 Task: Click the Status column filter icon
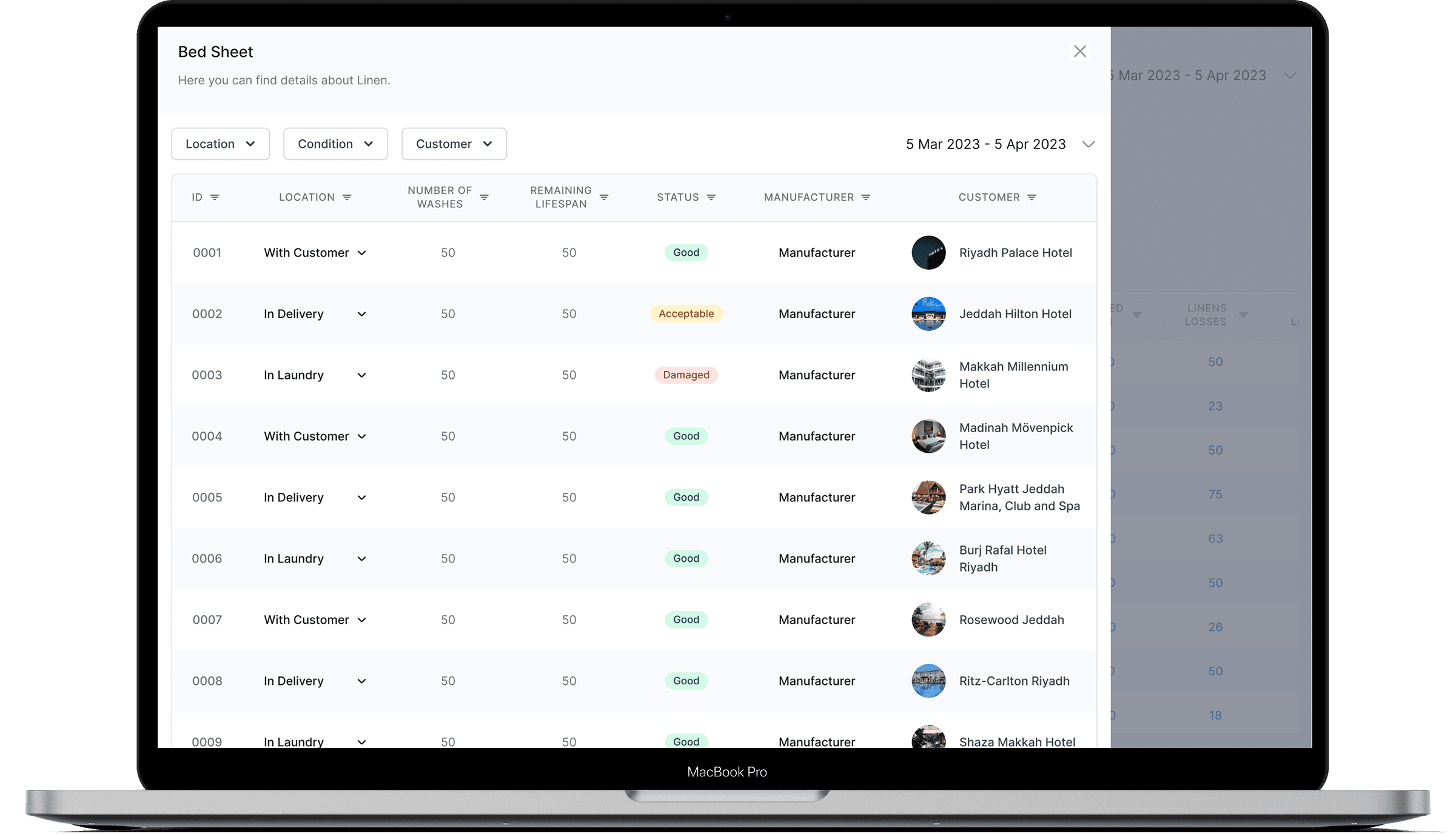(711, 198)
